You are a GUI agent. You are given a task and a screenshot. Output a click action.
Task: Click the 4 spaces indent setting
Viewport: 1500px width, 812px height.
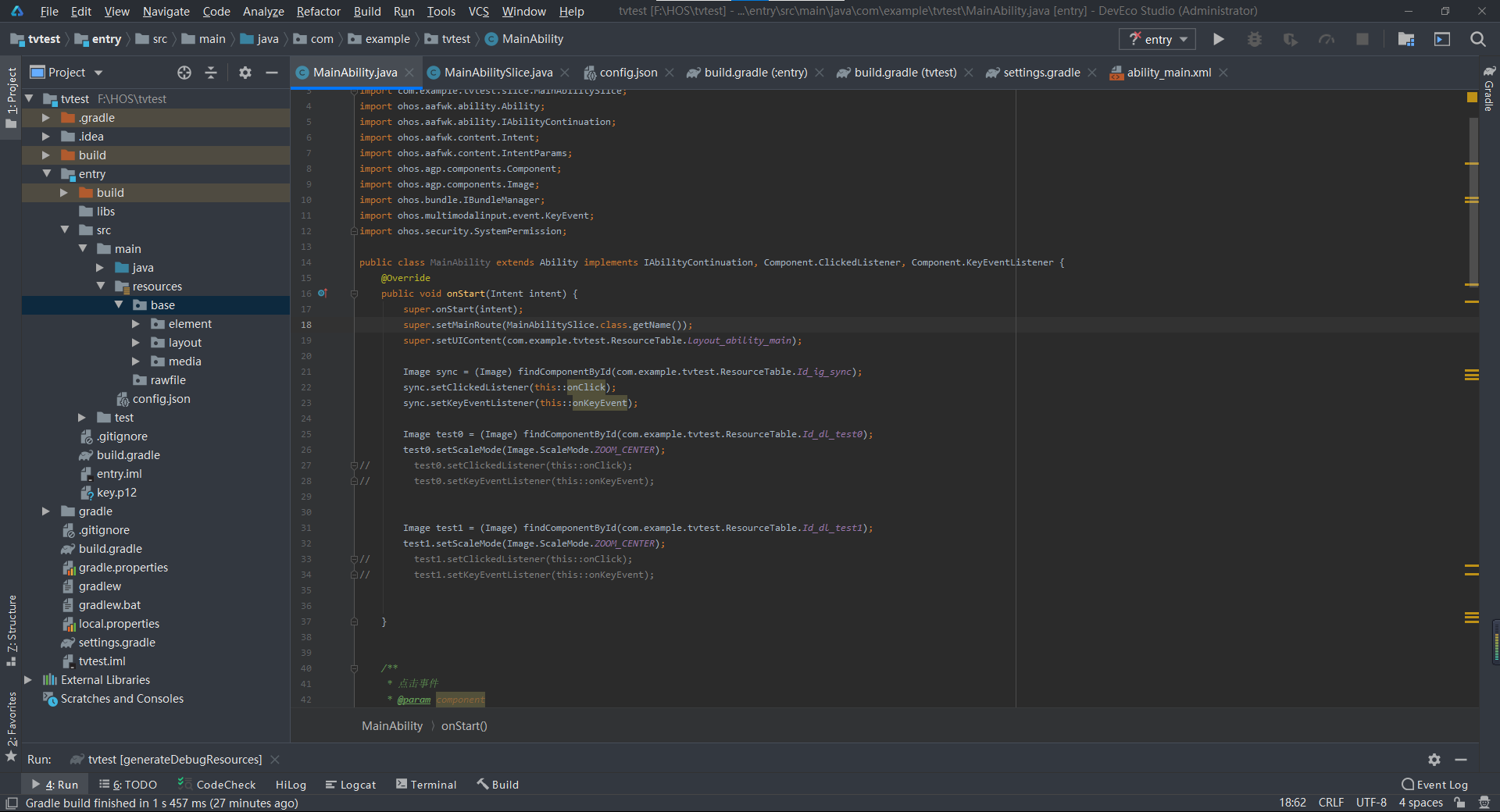(1420, 803)
